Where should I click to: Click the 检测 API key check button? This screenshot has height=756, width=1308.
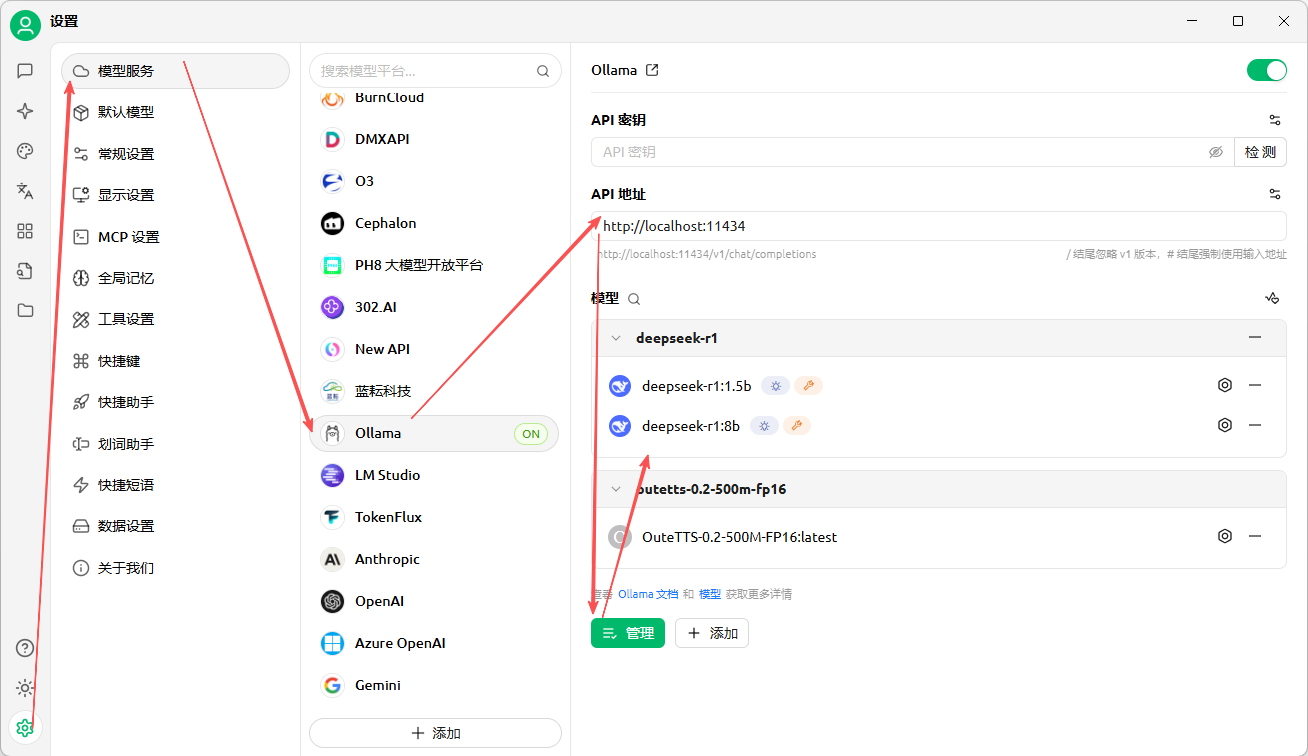[x=1260, y=152]
